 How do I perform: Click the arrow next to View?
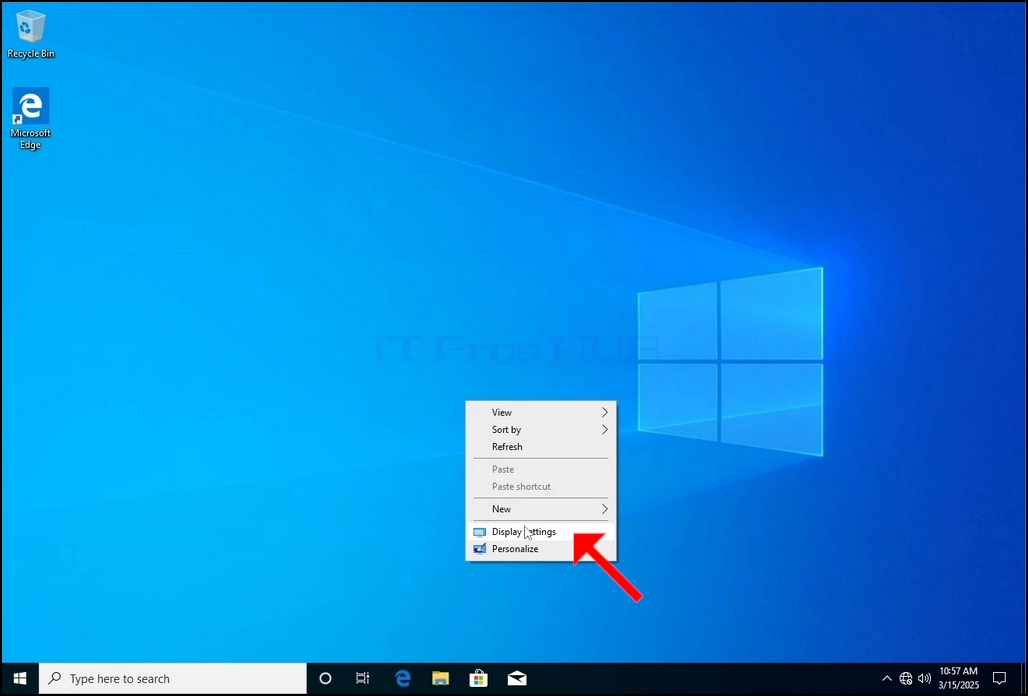pyautogui.click(x=604, y=412)
